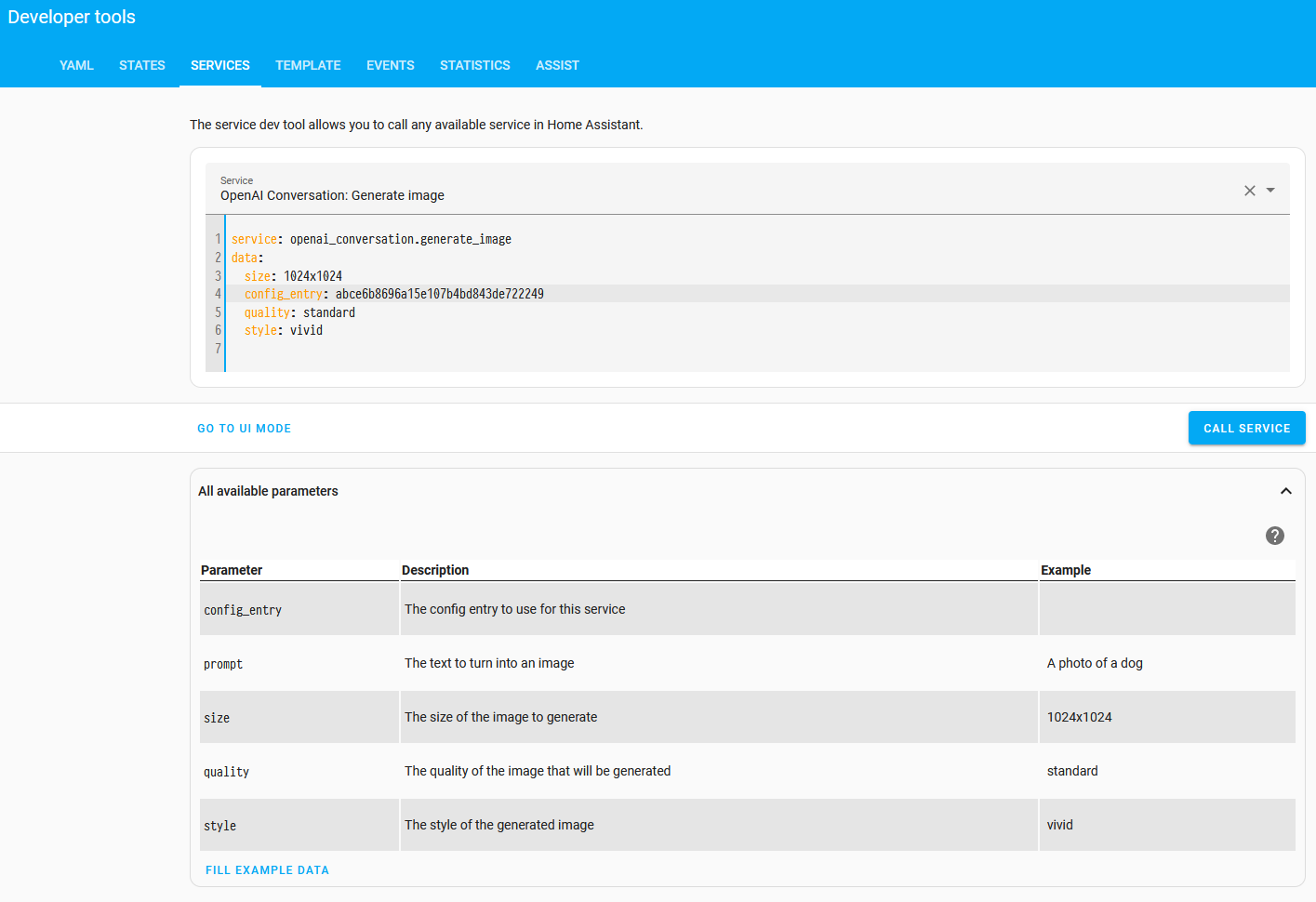Select the SERVICES tab
This screenshot has width=1316, height=902.
219,65
